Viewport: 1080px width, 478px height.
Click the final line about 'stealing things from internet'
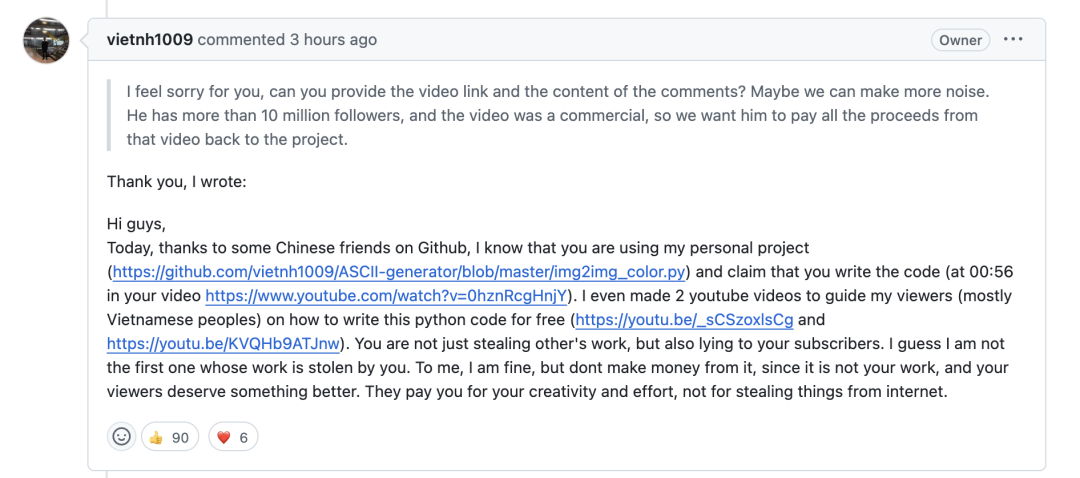point(526,392)
